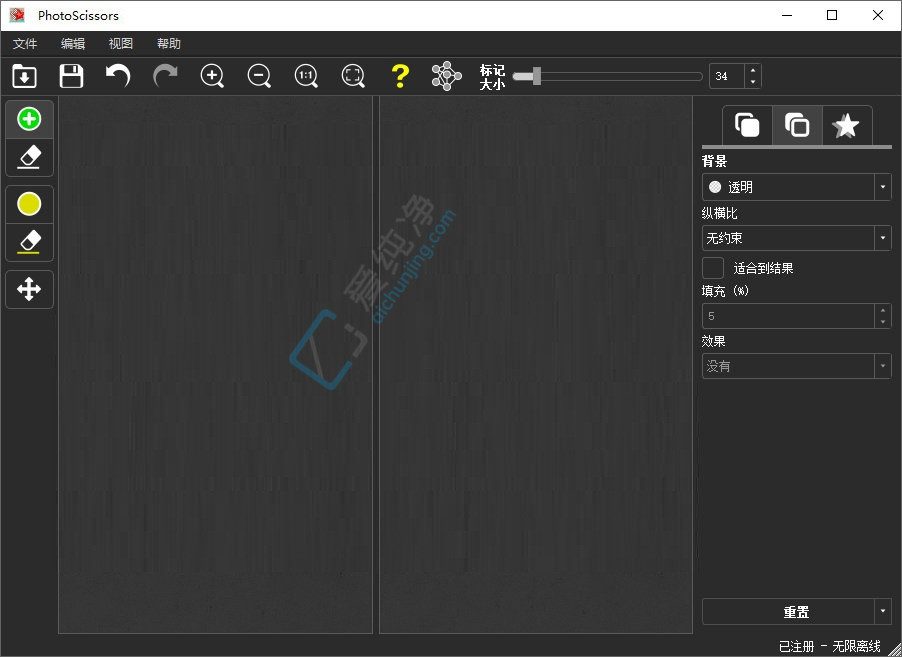The height and width of the screenshot is (657, 902).
Task: Zoom in using the magnifier plus icon
Action: (212, 76)
